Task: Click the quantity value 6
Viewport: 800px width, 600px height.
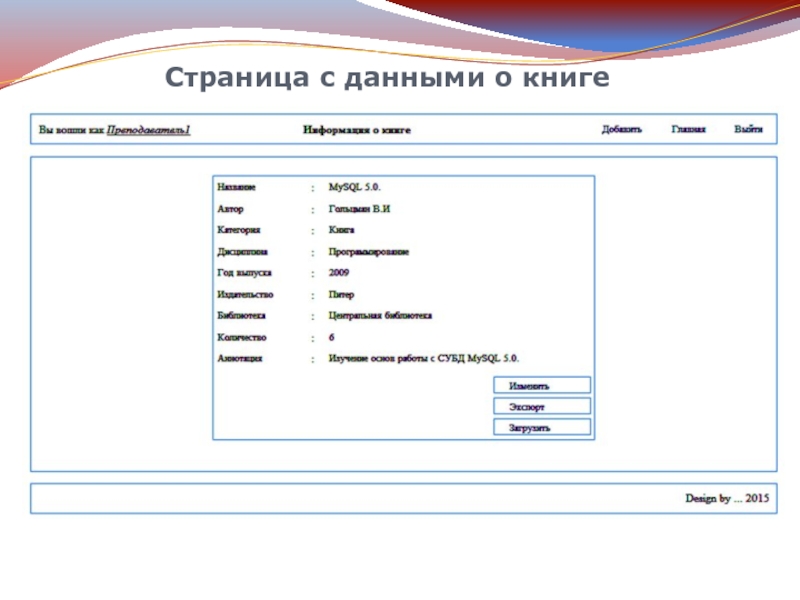Action: click(332, 338)
